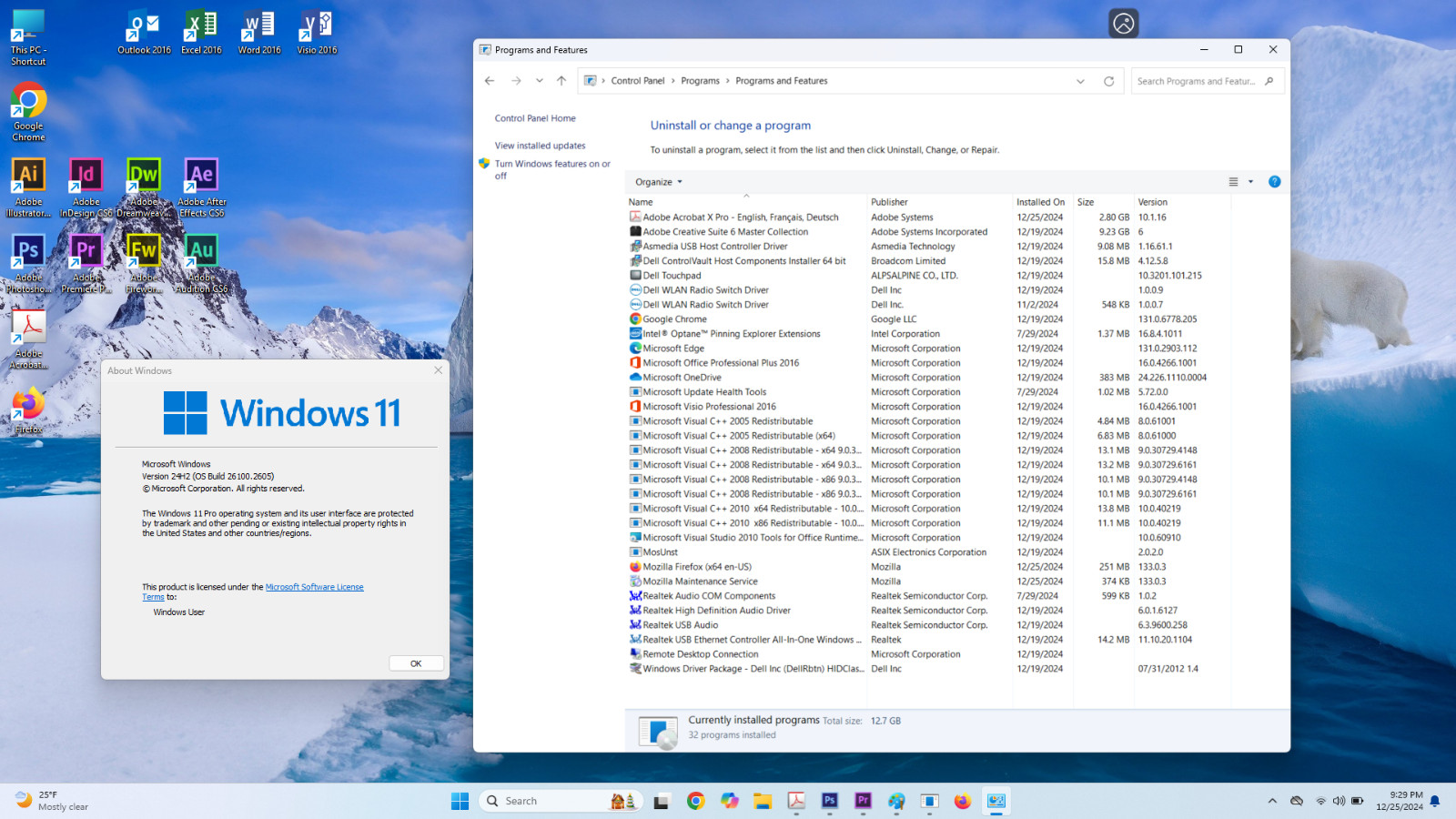Click the Refresh button in address bar
The height and width of the screenshot is (819, 1456).
pyautogui.click(x=1108, y=81)
